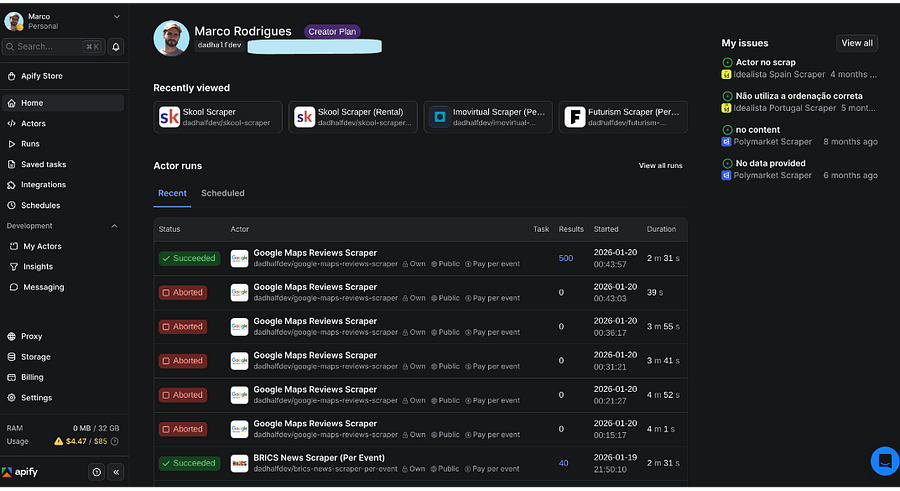Open the notifications bell icon

116,47
